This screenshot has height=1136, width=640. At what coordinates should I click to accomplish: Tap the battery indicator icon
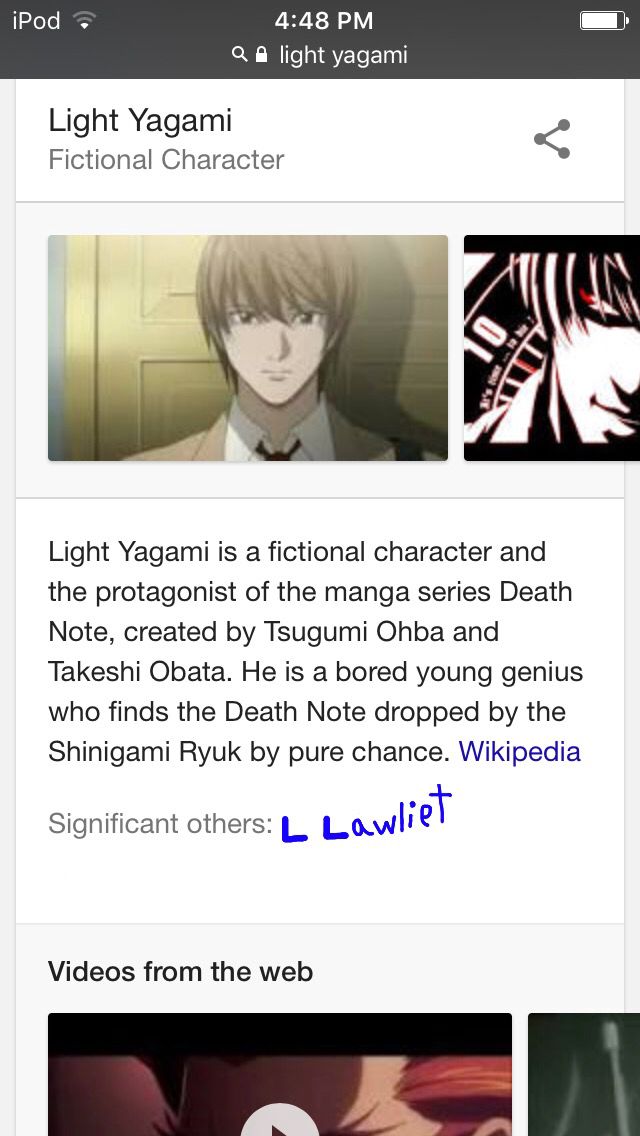604,21
